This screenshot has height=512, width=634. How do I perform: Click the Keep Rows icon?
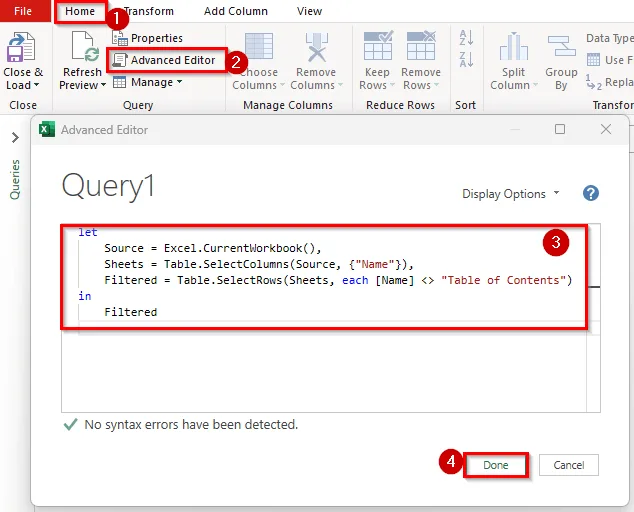tap(378, 45)
